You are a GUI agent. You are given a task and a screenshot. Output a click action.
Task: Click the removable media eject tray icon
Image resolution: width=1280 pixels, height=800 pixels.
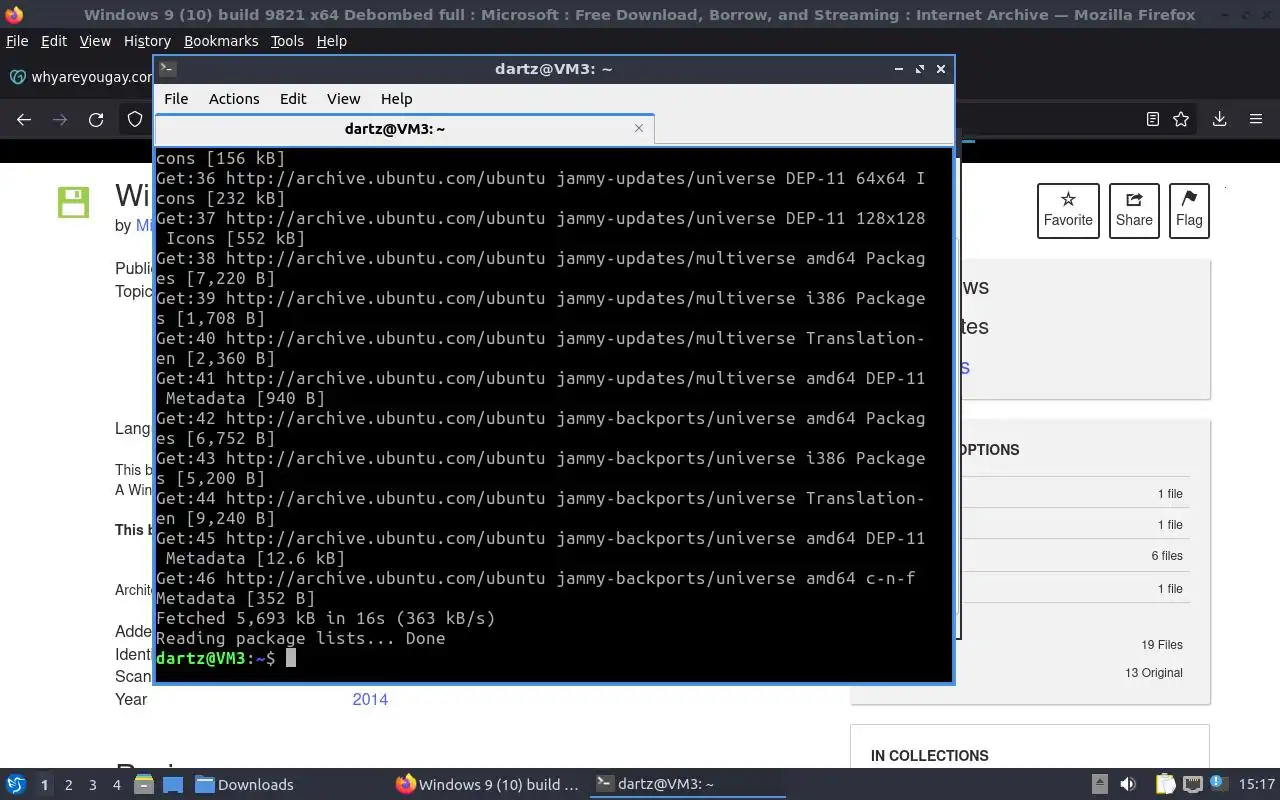(x=1099, y=785)
